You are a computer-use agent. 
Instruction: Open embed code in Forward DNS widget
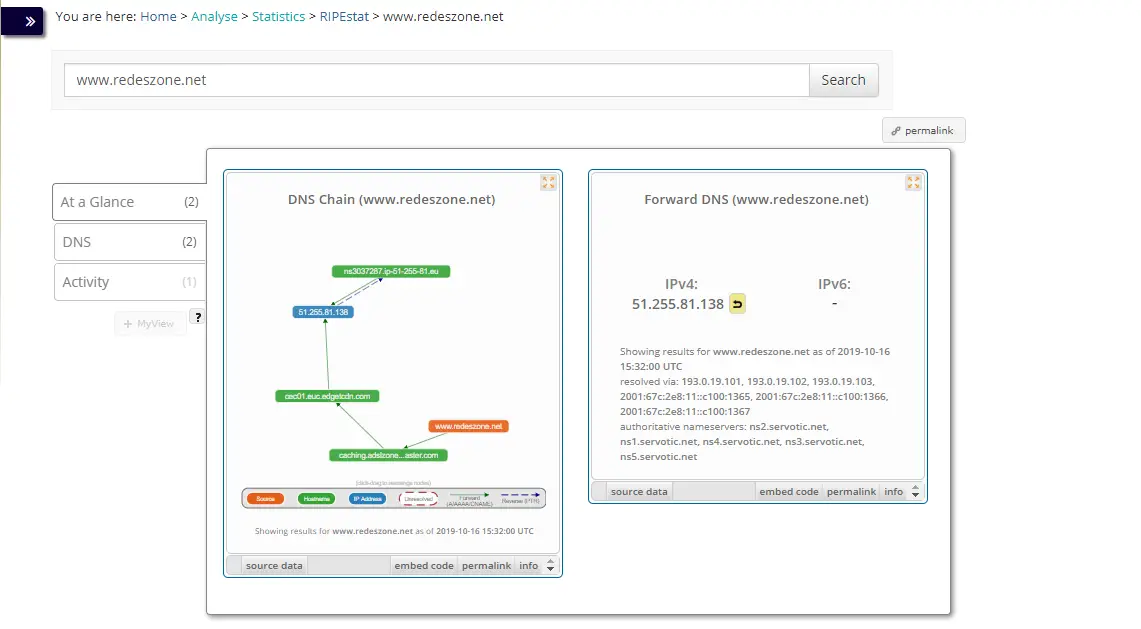tap(789, 491)
